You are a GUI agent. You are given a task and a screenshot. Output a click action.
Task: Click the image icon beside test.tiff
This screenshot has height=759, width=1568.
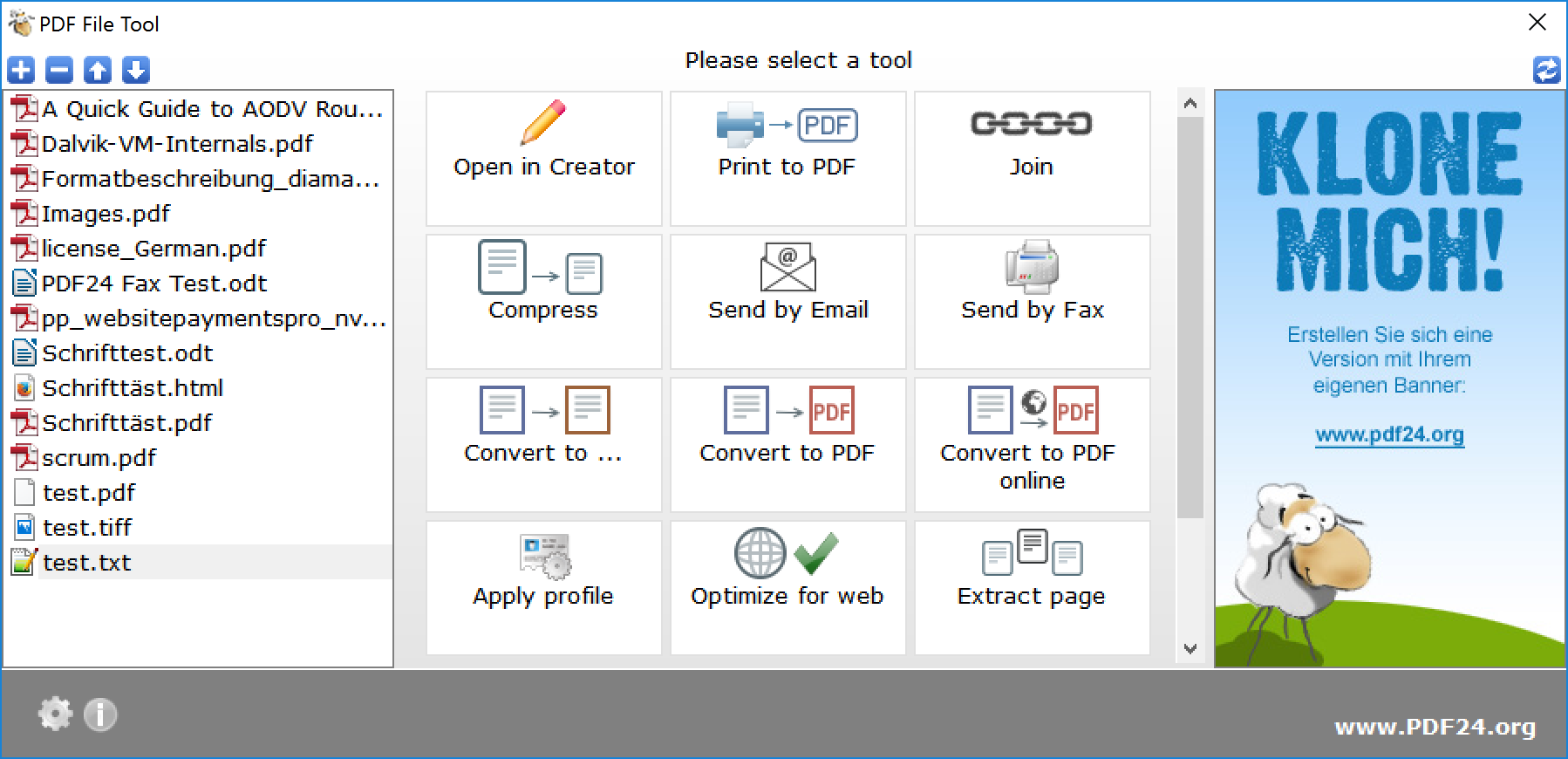point(24,528)
